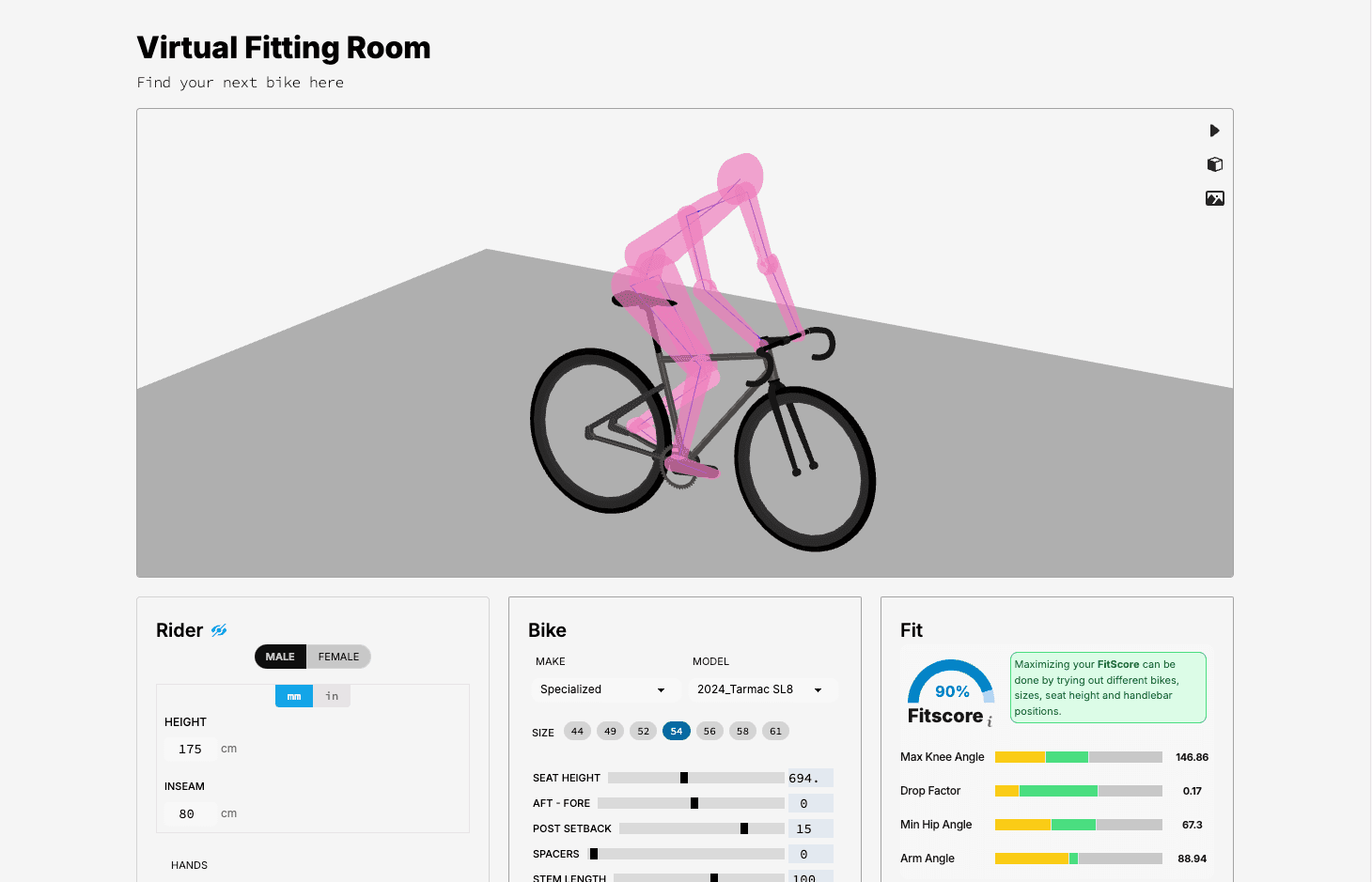The height and width of the screenshot is (882, 1372).
Task: Click the Fitscore info icon
Action: coord(990,722)
